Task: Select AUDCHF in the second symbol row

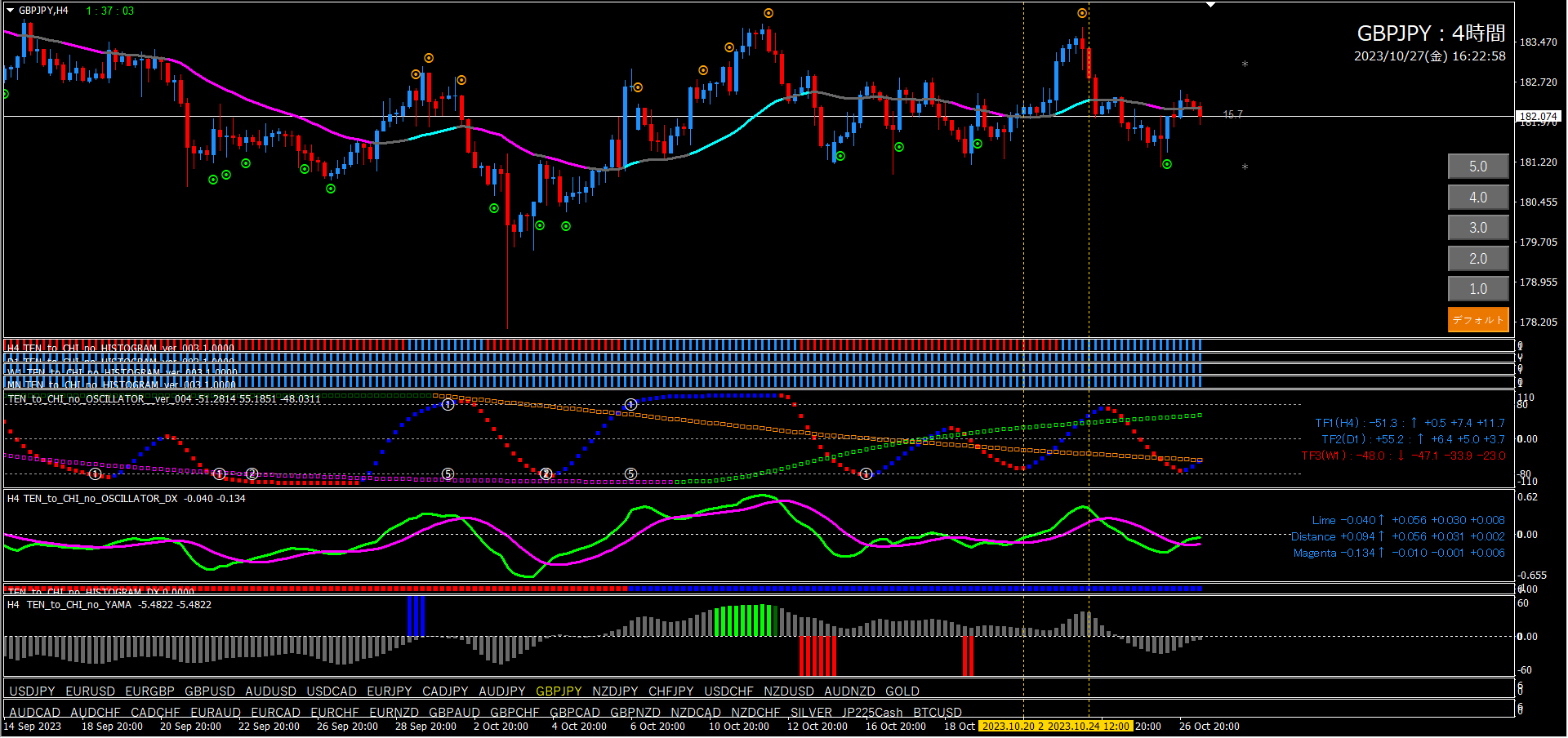Action: tap(96, 713)
